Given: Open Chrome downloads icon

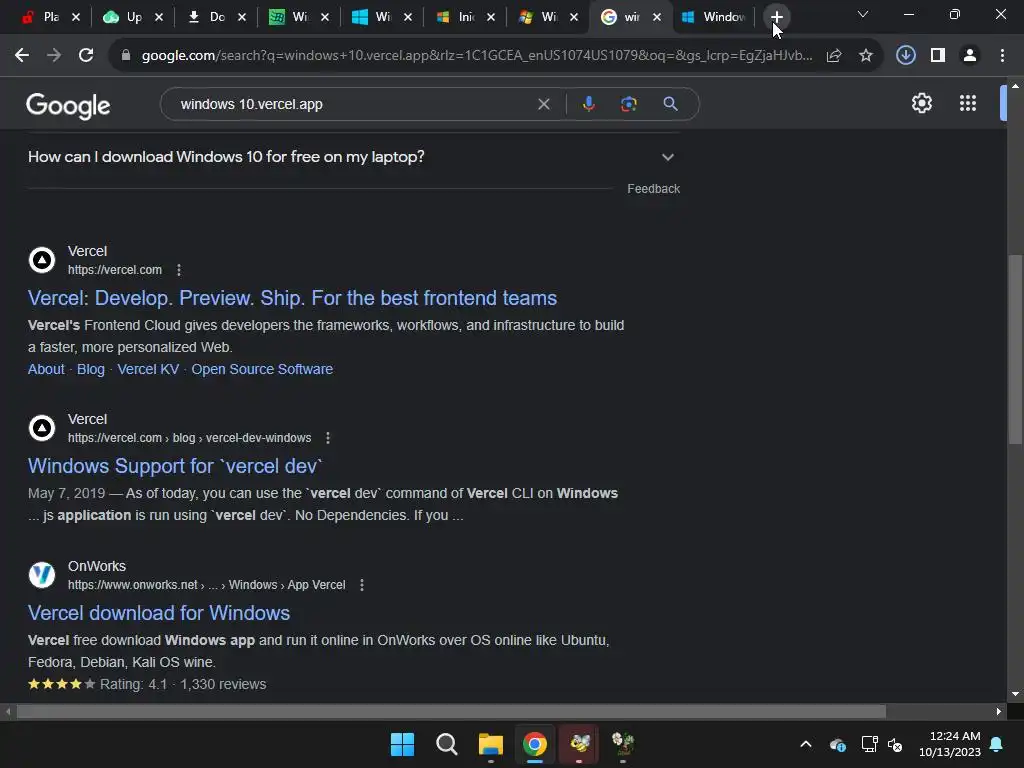Looking at the screenshot, I should click(906, 56).
